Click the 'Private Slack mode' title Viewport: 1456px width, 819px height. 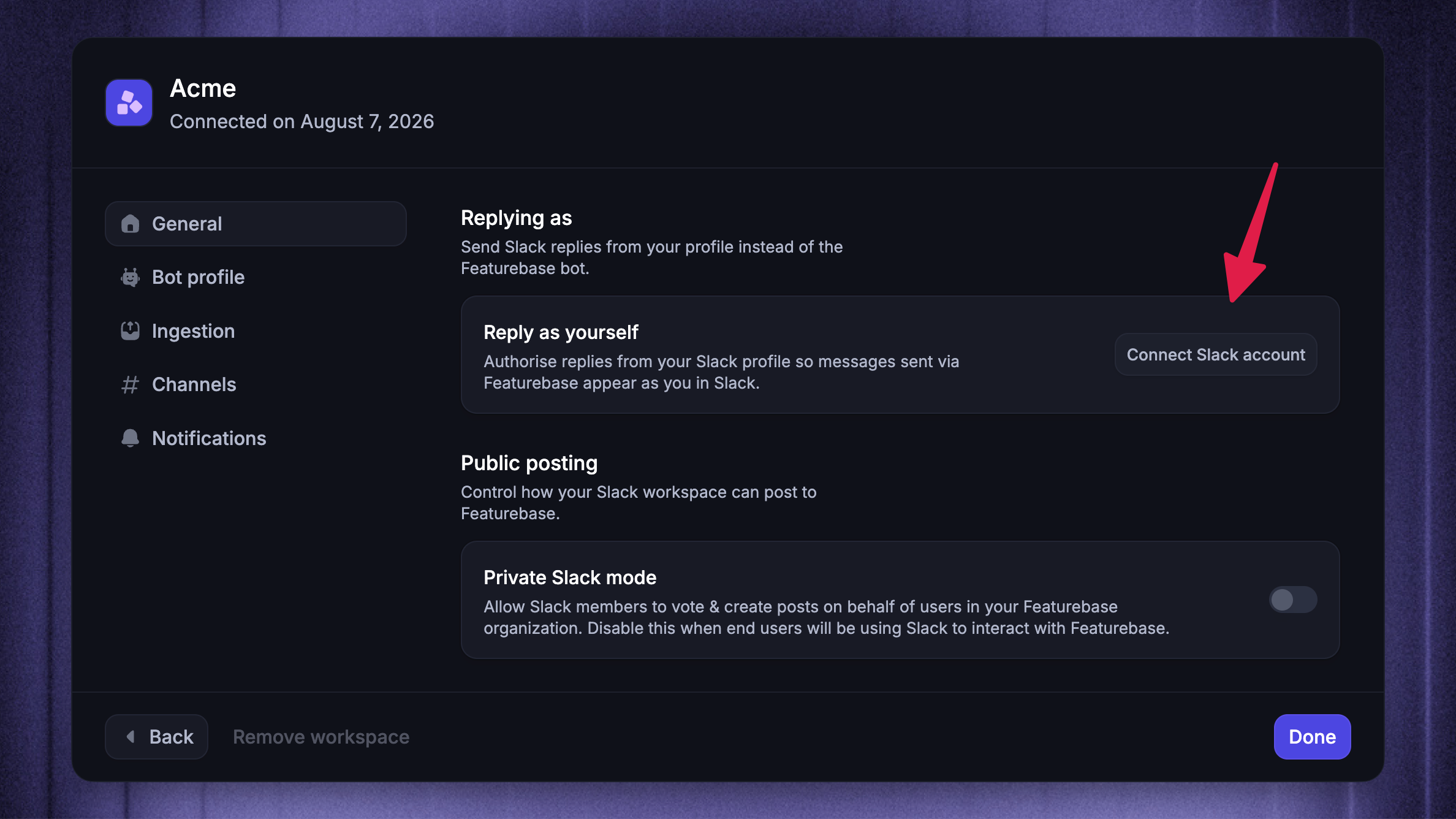click(x=570, y=577)
